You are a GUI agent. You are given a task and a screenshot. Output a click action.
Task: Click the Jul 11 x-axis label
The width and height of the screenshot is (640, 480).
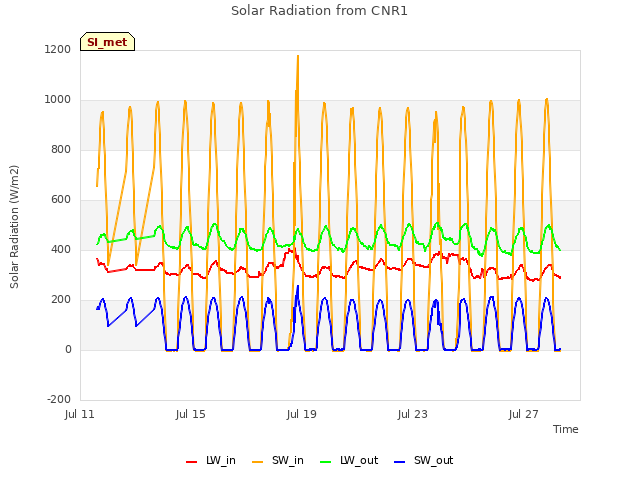tap(80, 414)
